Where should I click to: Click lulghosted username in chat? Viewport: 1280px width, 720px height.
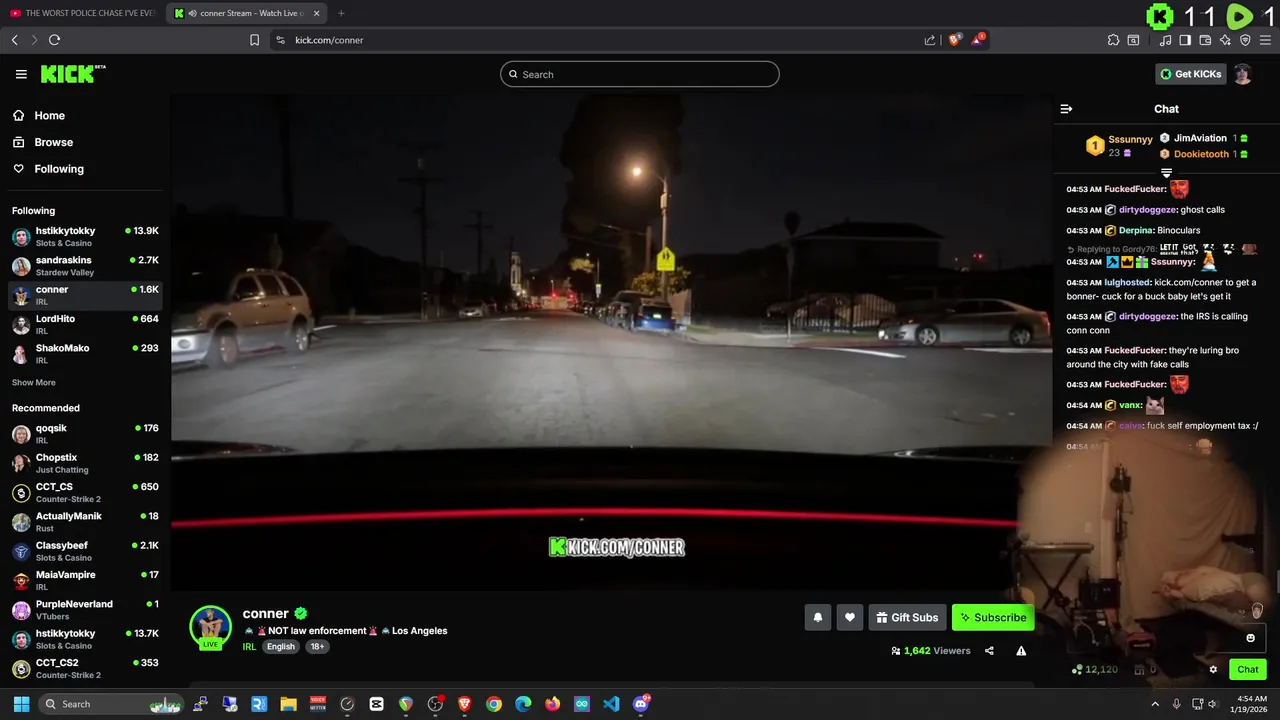pos(1128,282)
